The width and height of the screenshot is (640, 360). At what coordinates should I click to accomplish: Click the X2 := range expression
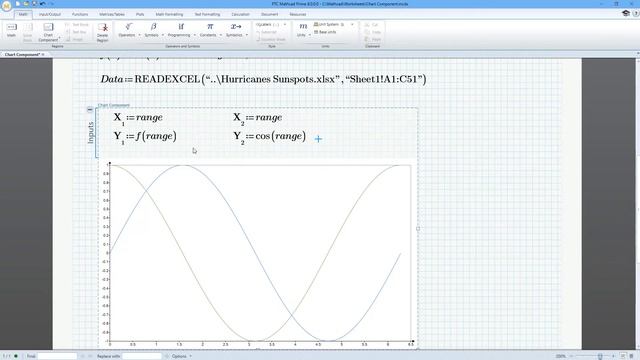[258, 118]
